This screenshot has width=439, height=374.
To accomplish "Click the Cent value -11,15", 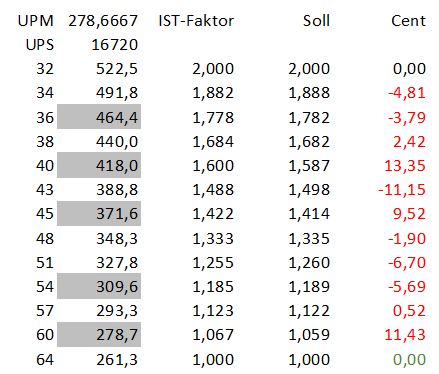I will click(x=402, y=190).
